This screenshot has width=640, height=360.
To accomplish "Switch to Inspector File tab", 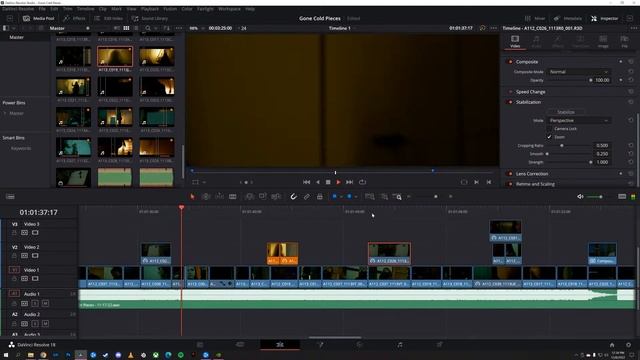I will [x=624, y=41].
